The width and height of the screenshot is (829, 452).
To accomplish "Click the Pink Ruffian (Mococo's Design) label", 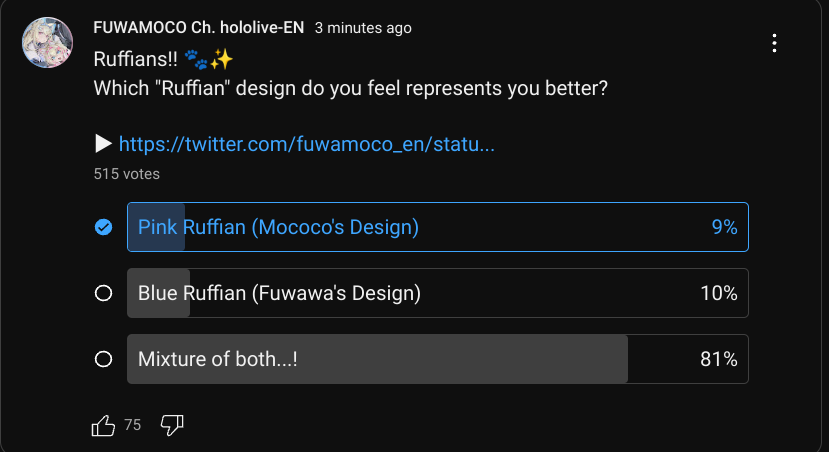I will pos(278,228).
